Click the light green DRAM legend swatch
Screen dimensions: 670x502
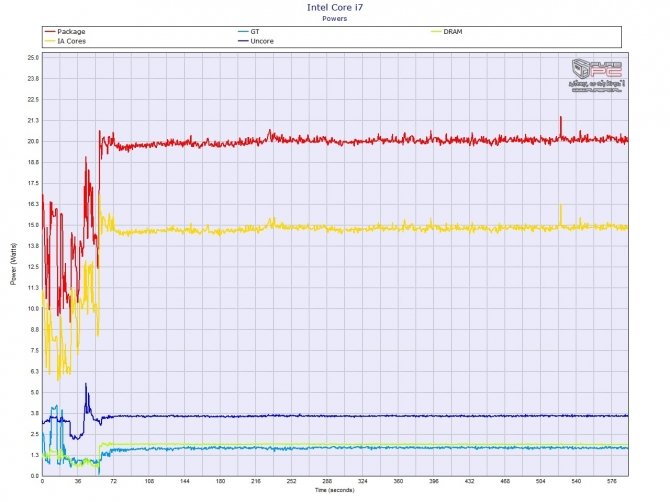coord(436,32)
